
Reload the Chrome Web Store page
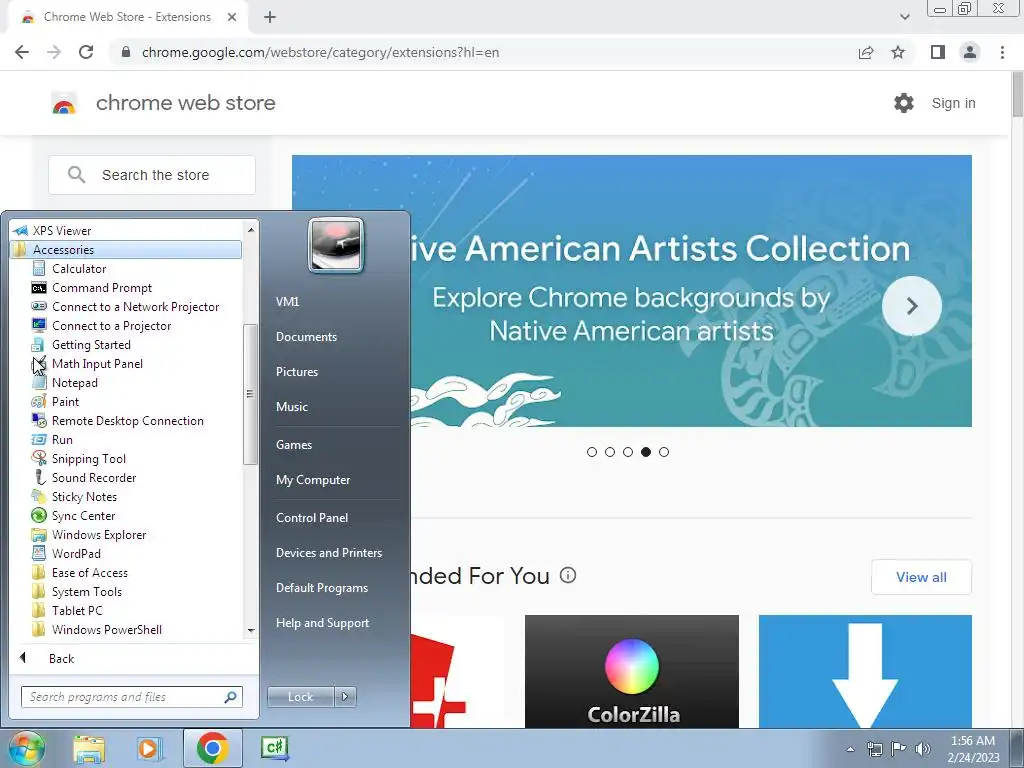86,52
